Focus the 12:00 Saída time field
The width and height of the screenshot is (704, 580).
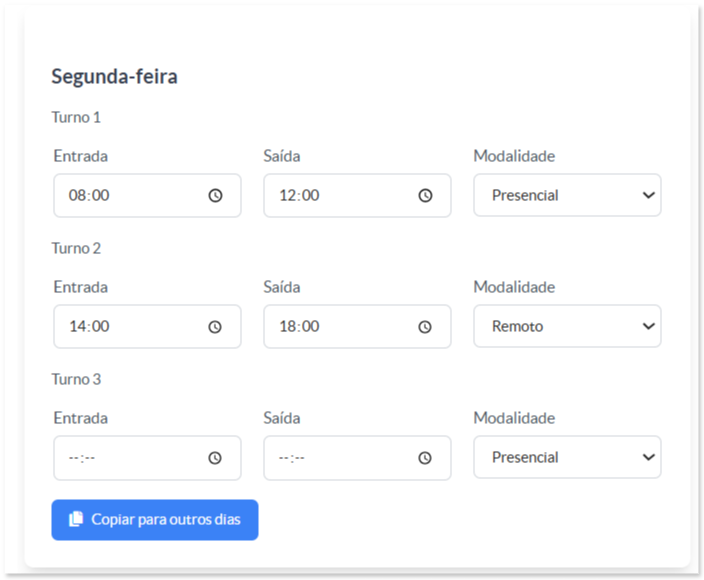[x=357, y=195]
